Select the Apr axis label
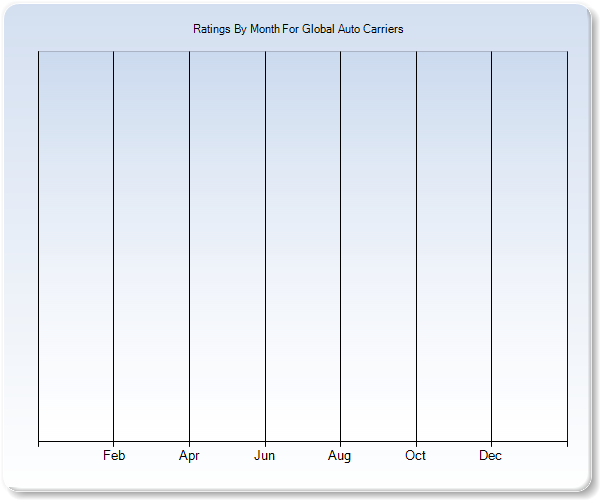 (189, 456)
